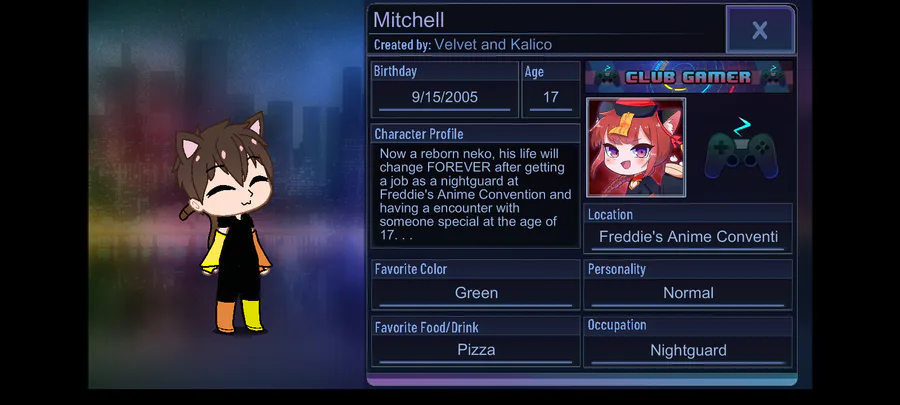Screen dimensions: 900x405
Task: Click the left controller icon on banner
Action: [x=607, y=77]
